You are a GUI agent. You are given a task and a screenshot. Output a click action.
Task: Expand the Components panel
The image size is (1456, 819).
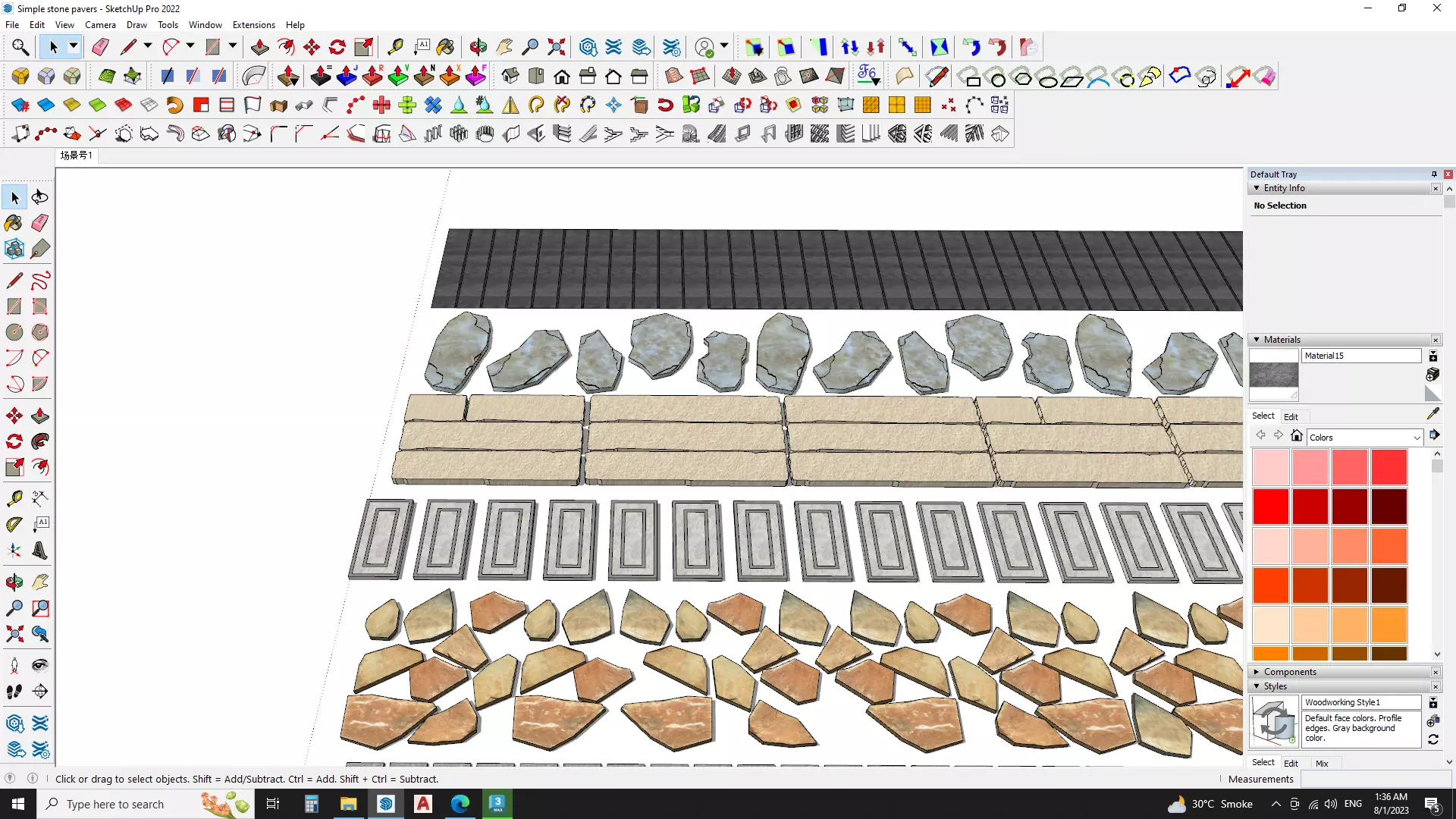(x=1257, y=672)
